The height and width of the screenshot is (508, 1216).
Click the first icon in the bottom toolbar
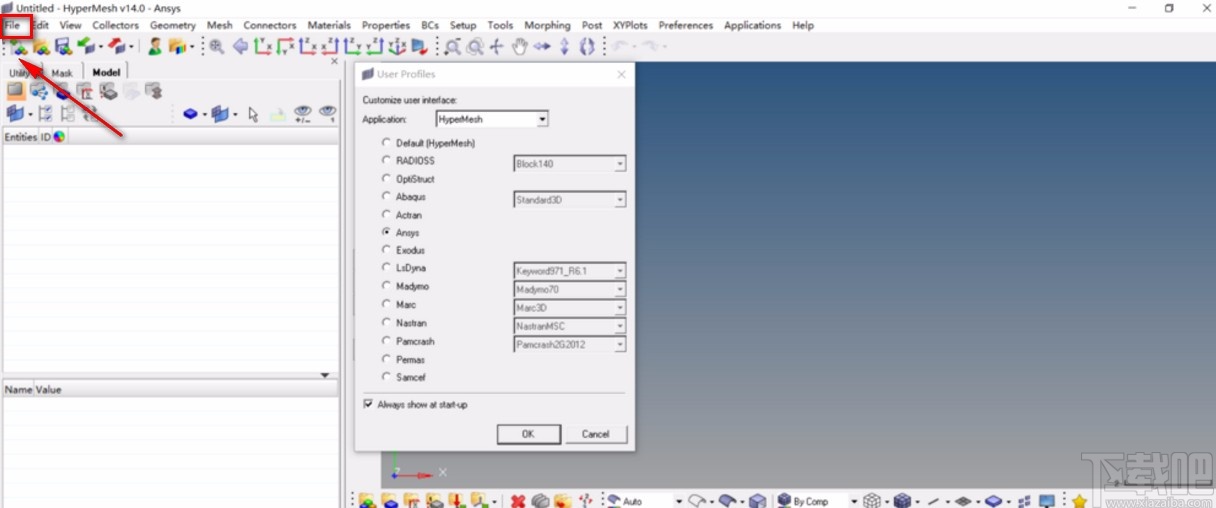point(367,501)
